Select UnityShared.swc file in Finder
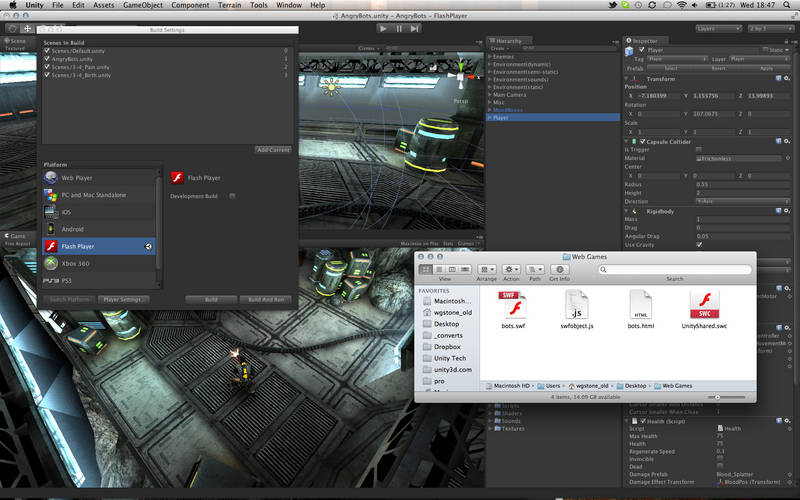 point(704,309)
